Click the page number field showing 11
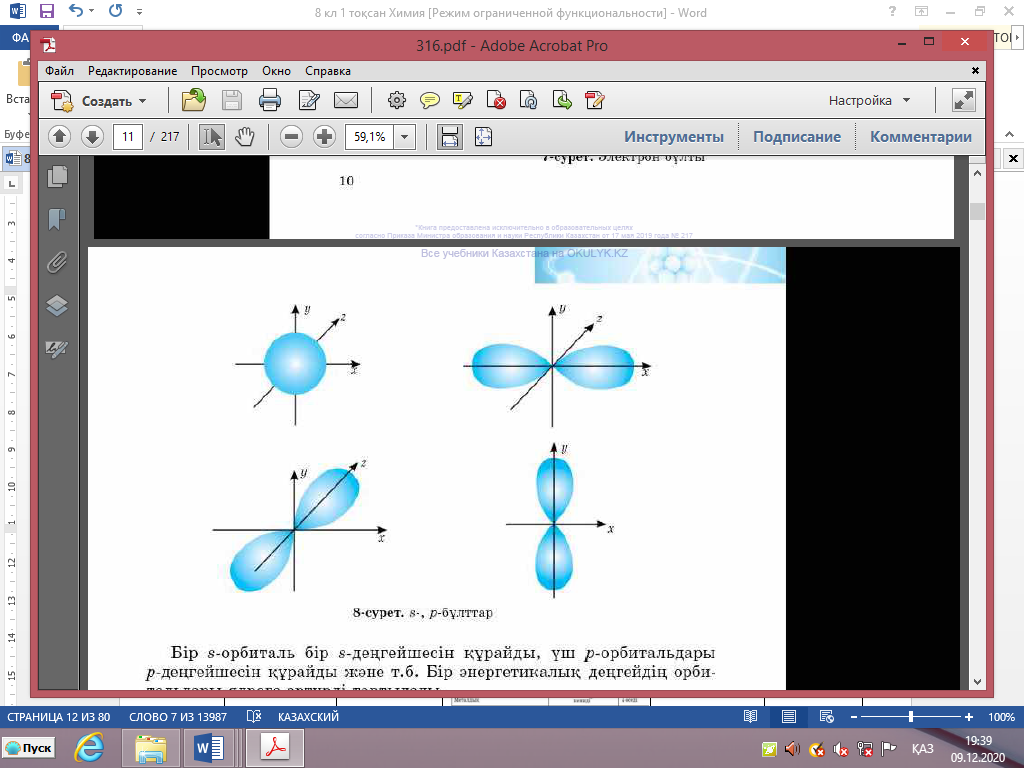 128,136
